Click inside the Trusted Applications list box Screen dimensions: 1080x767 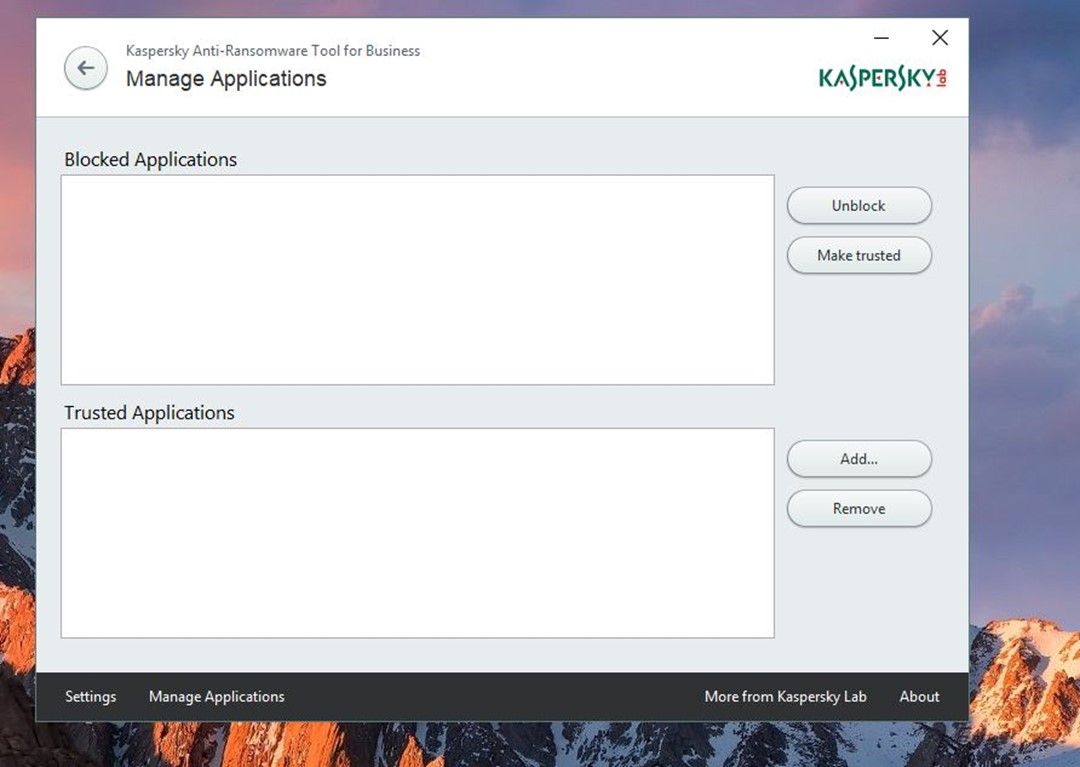[417, 533]
